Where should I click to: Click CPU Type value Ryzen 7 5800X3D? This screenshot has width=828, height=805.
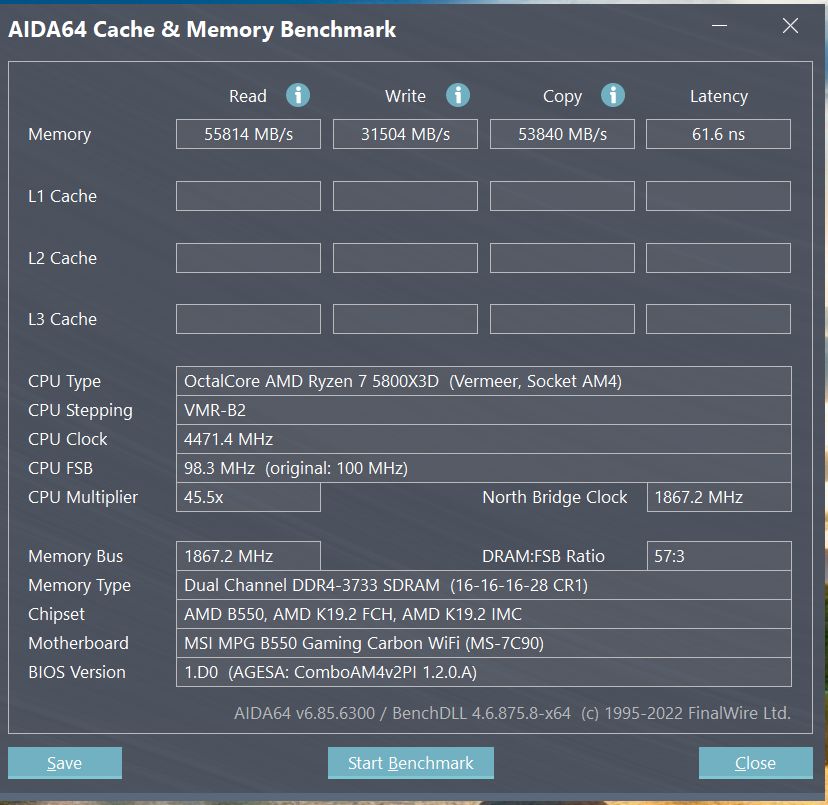(484, 381)
